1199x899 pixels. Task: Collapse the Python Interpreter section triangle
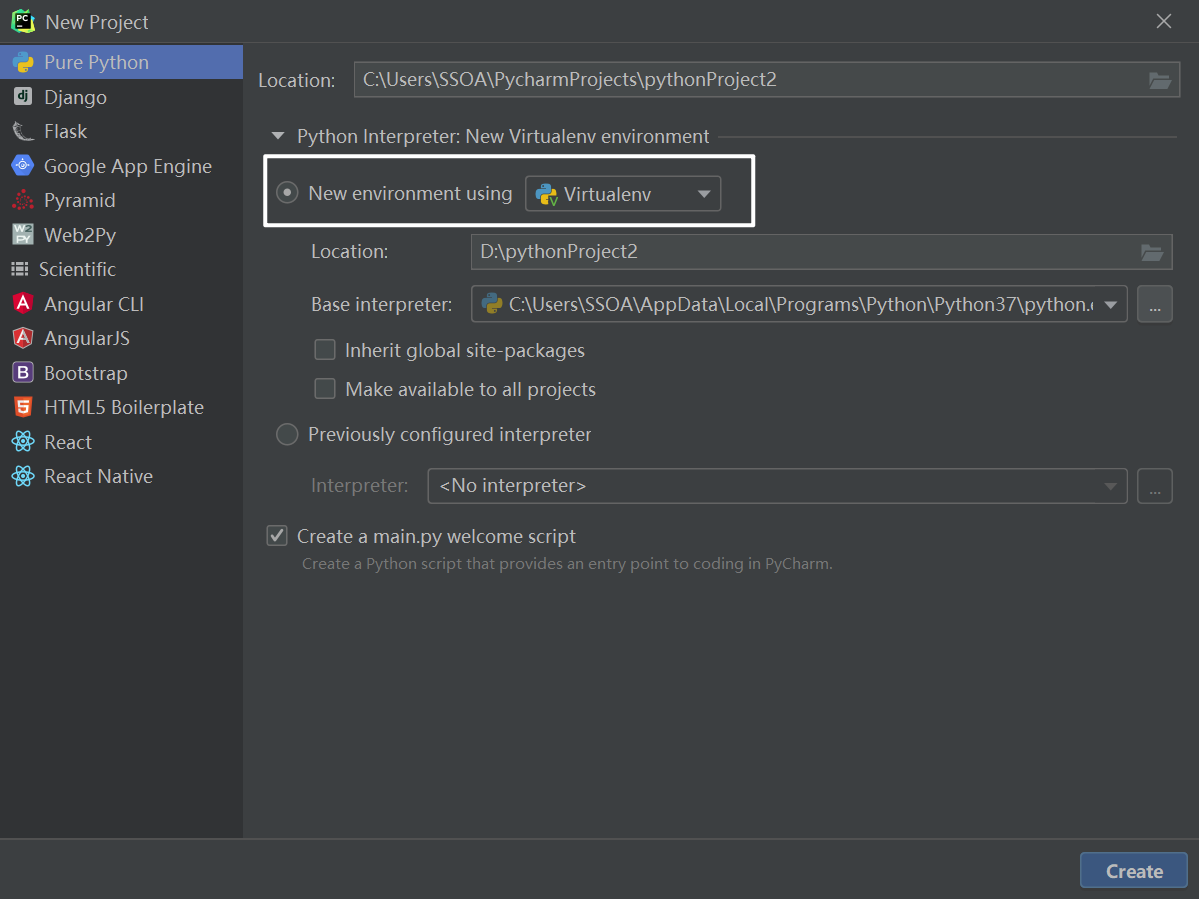[x=278, y=137]
